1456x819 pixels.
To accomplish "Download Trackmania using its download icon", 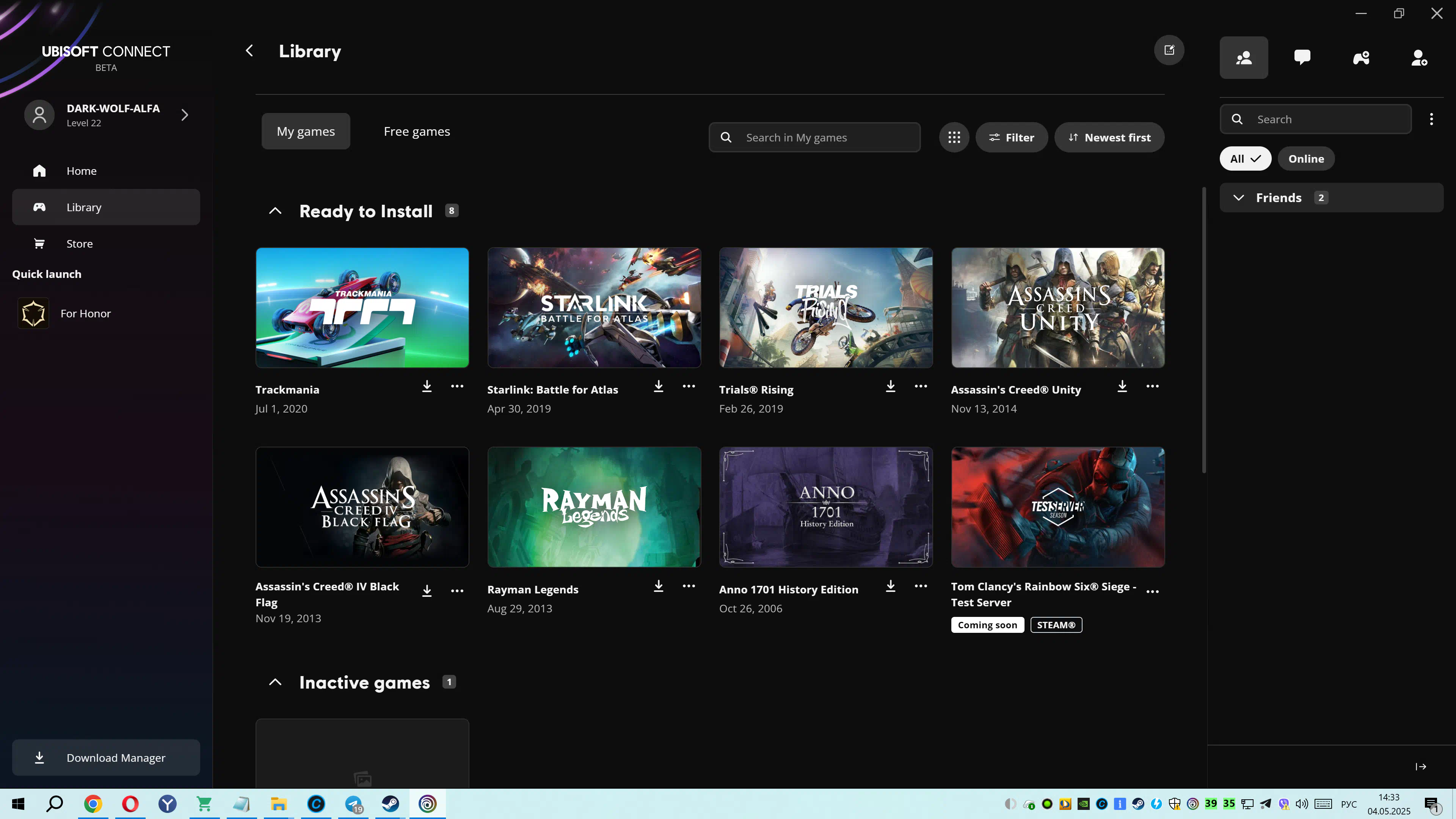I will coord(427,387).
